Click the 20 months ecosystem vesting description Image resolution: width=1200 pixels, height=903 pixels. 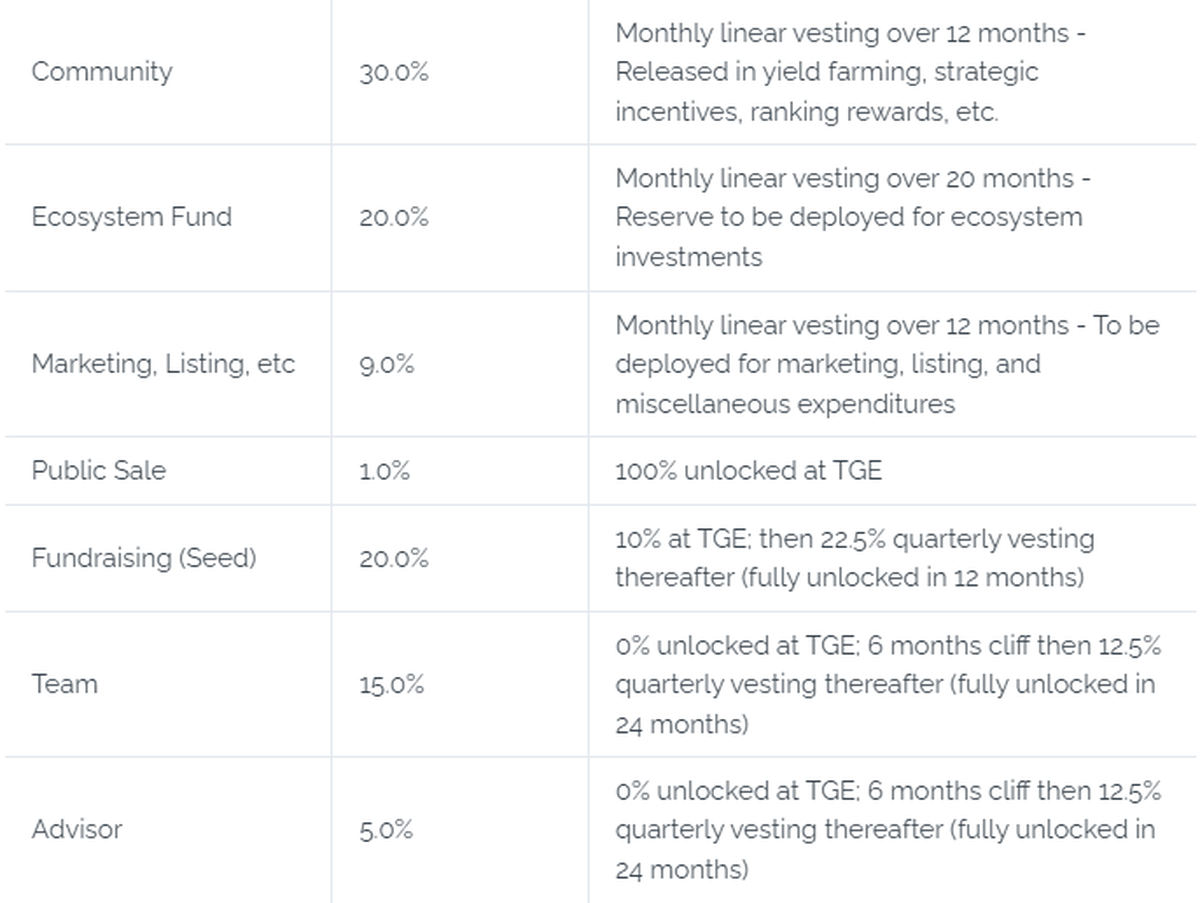click(x=850, y=217)
